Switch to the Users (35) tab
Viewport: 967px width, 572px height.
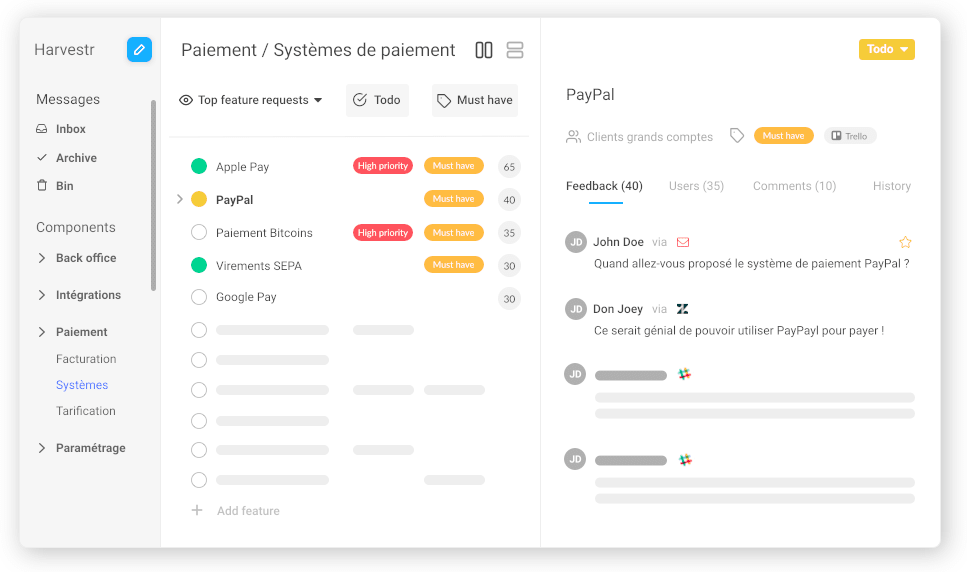tap(696, 186)
